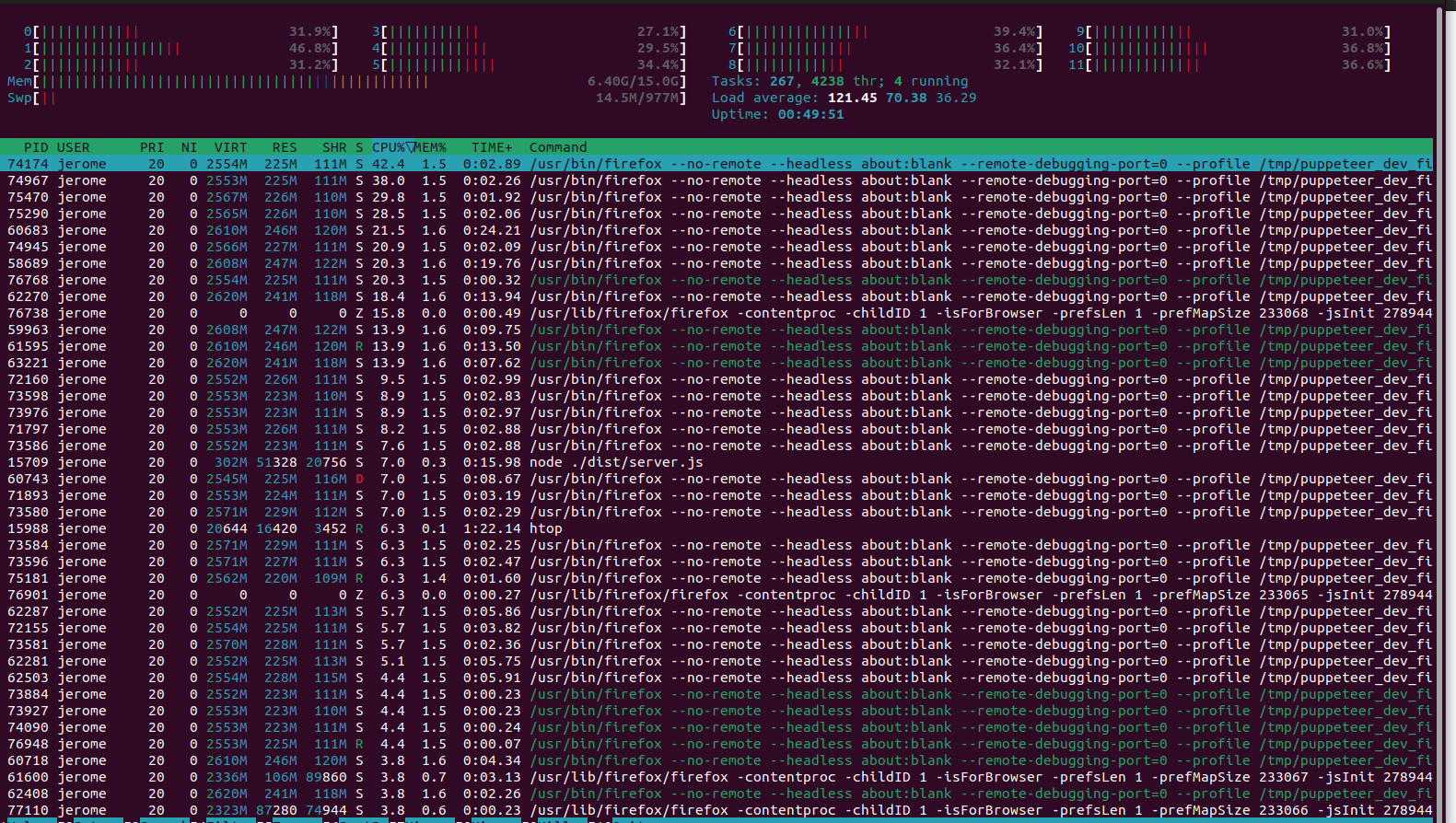
Task: Select process row with PID 62503
Action: 716,678
